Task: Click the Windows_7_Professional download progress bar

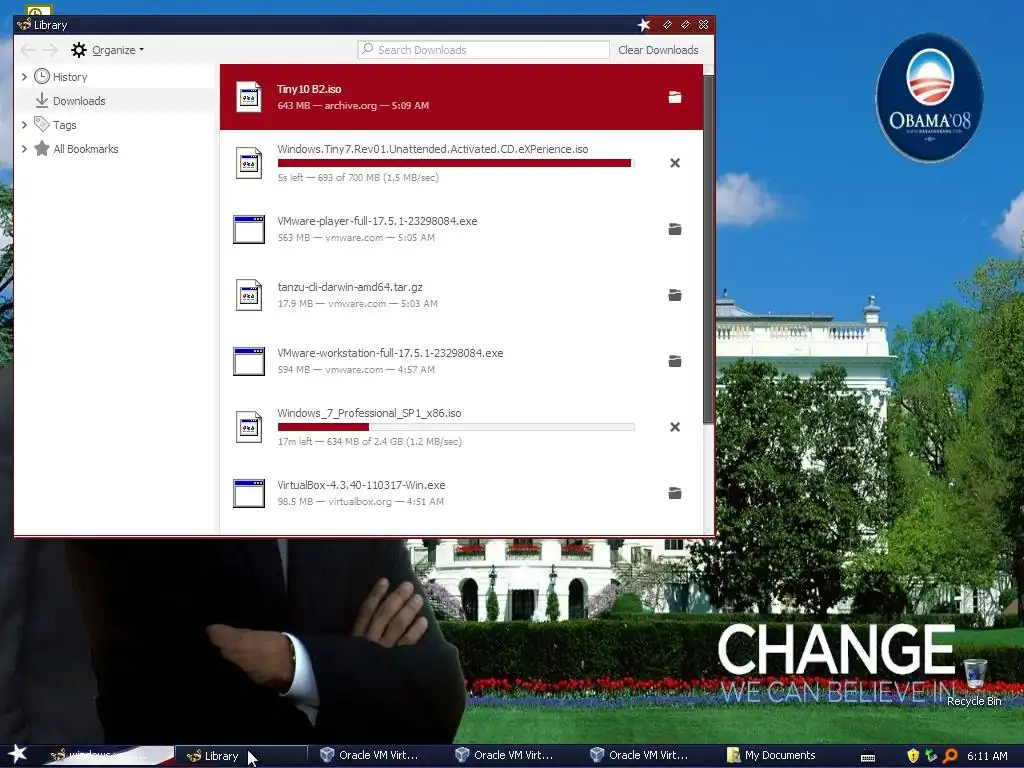Action: 456,427
